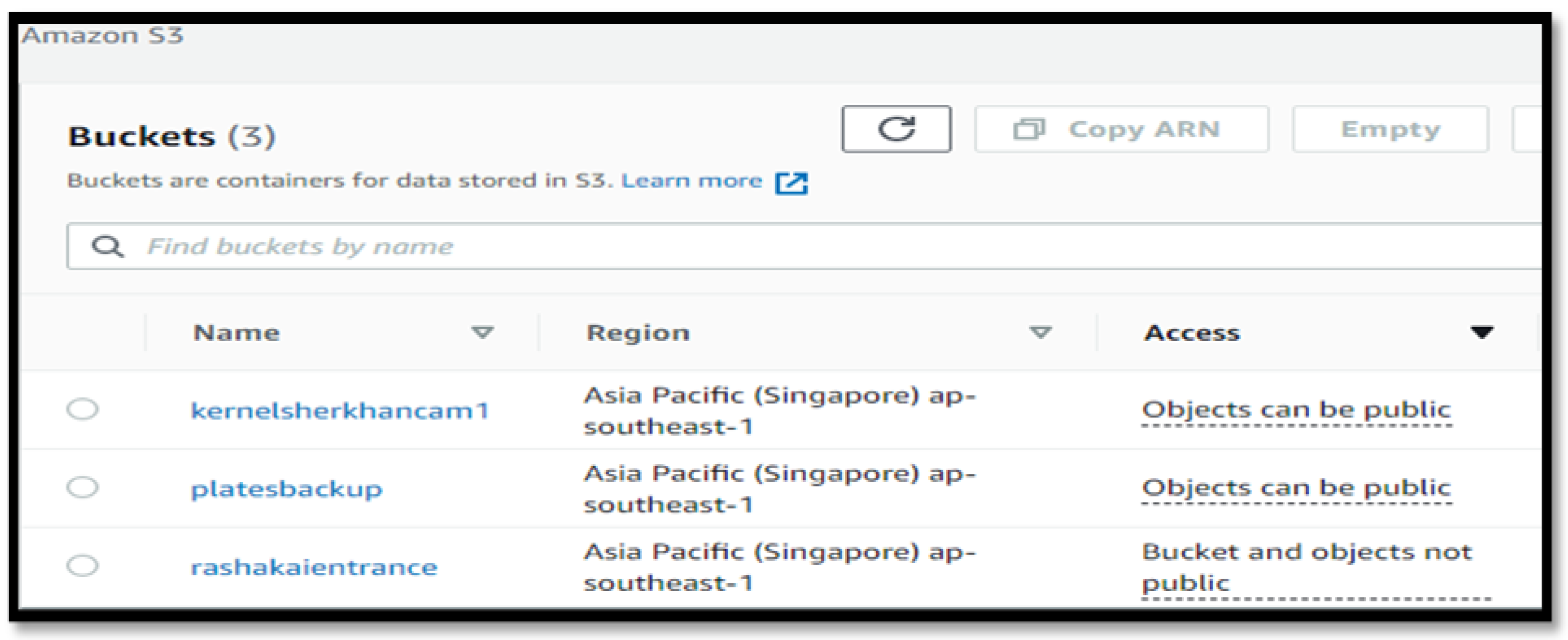Open the platesbackup bucket

tap(286, 489)
